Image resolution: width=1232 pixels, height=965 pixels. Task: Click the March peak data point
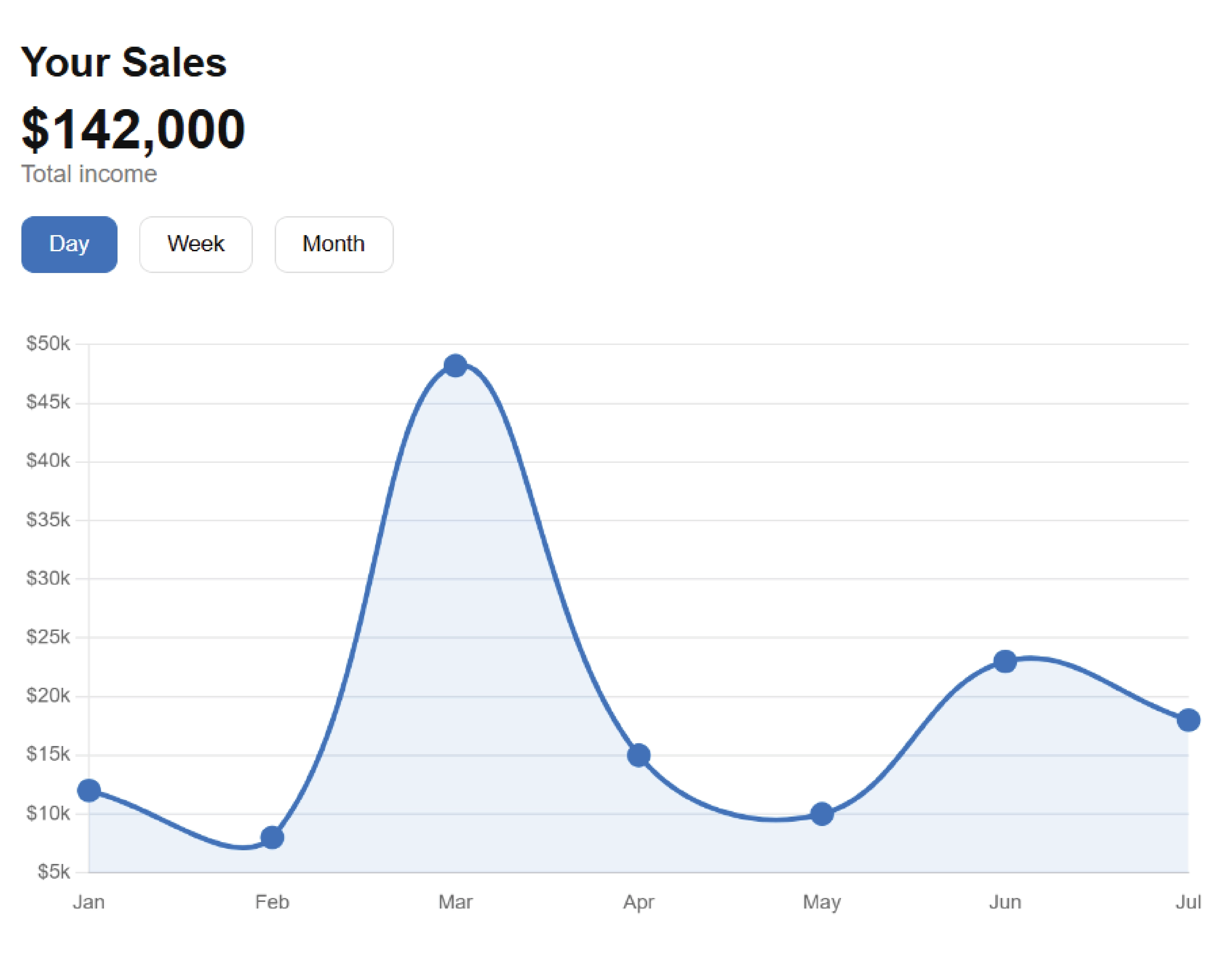(455, 366)
